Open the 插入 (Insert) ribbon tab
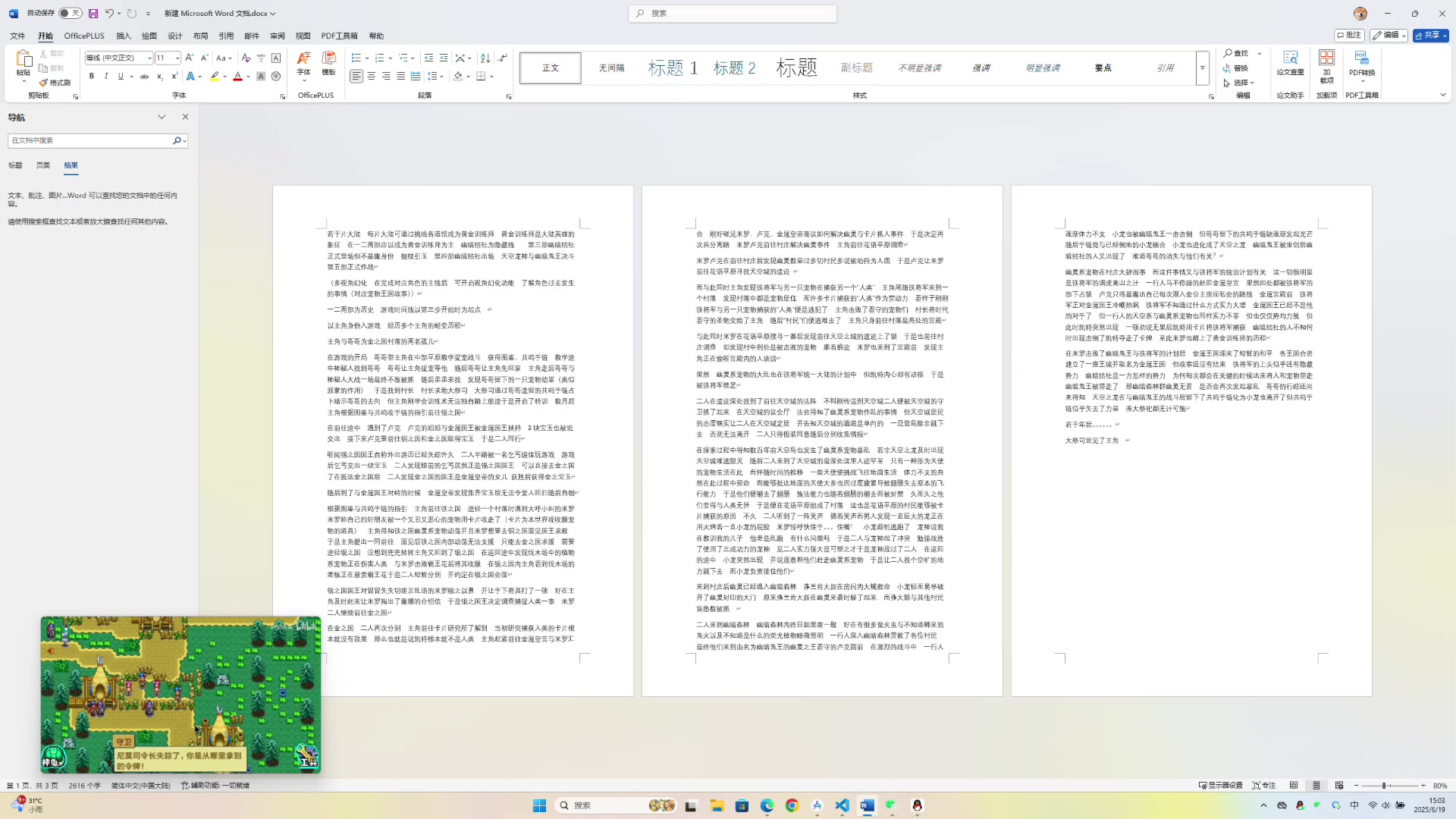Viewport: 1456px width, 819px height. [124, 36]
